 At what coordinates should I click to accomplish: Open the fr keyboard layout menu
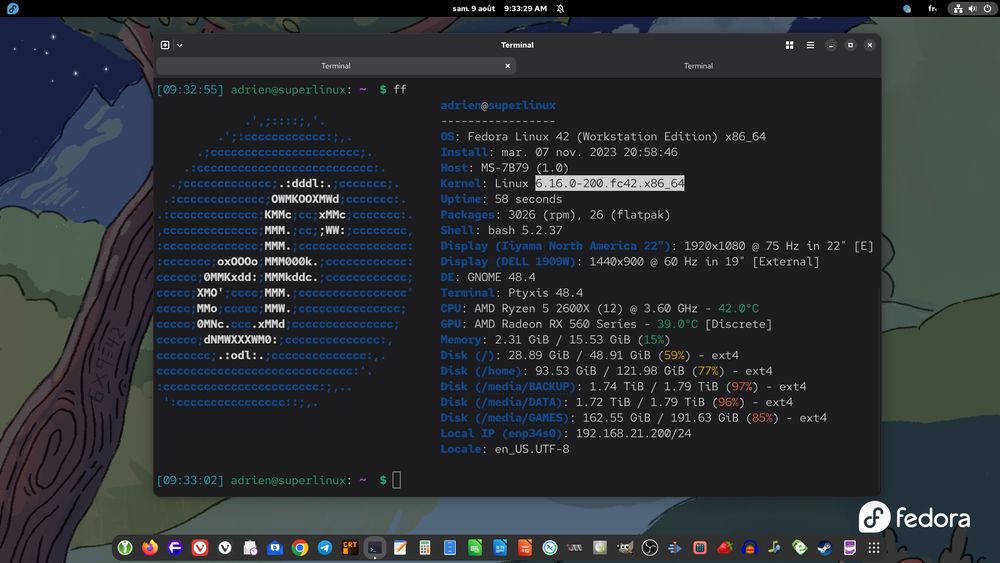click(932, 8)
